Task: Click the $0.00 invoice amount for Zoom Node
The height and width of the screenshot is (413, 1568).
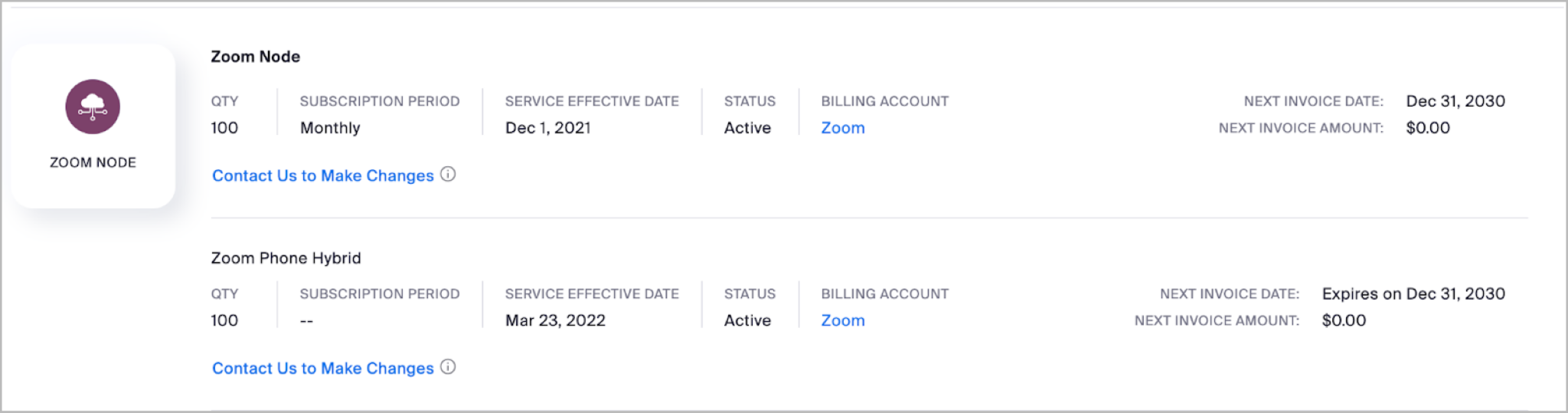Action: pos(1427,128)
